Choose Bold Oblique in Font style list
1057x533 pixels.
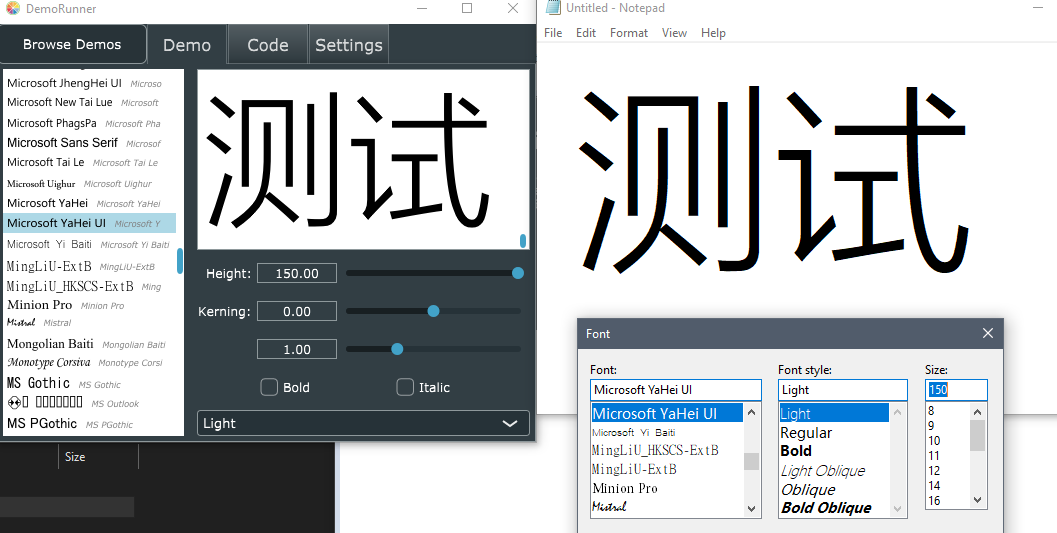tap(835, 507)
